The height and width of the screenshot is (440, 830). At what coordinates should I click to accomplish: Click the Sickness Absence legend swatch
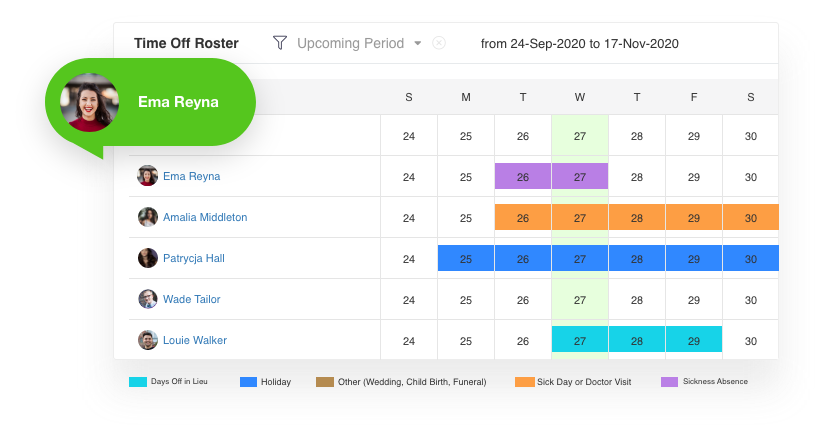tap(669, 382)
